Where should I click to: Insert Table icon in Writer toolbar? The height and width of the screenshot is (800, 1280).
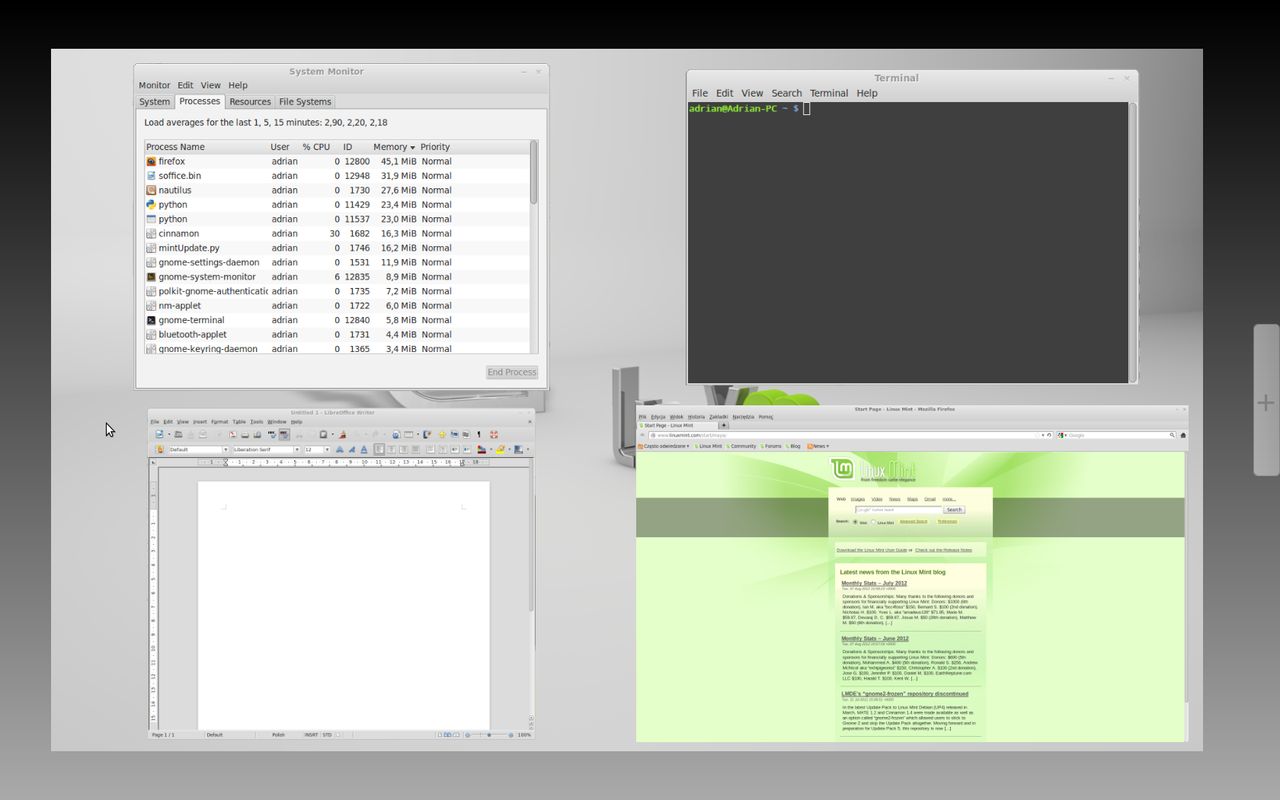coord(408,434)
